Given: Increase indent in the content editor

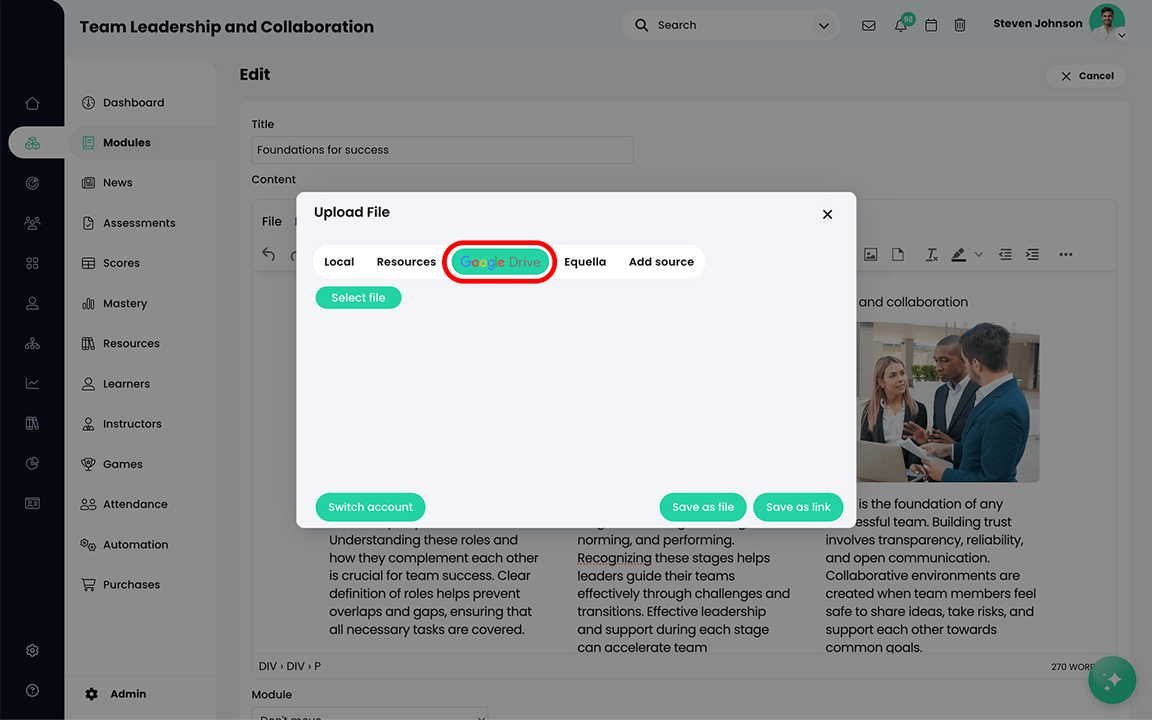Looking at the screenshot, I should tap(1032, 254).
